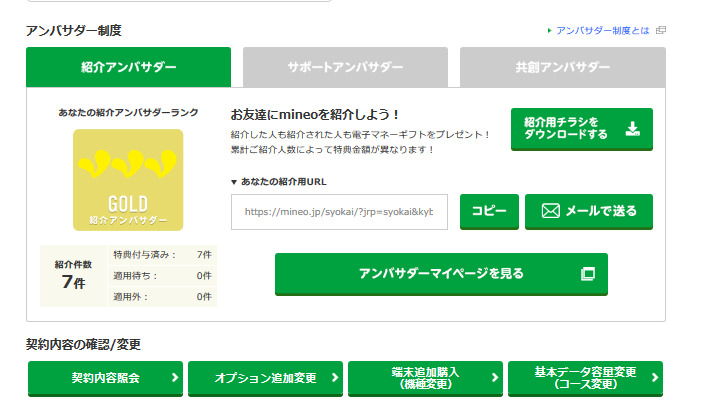
Task: Open the サポートアンバサダー tab
Action: [345, 67]
